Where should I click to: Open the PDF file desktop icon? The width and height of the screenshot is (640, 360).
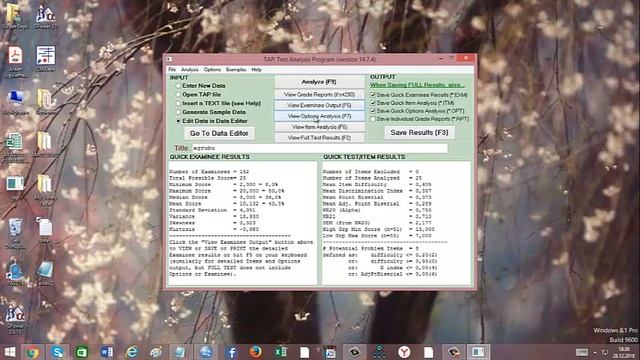coord(16,61)
